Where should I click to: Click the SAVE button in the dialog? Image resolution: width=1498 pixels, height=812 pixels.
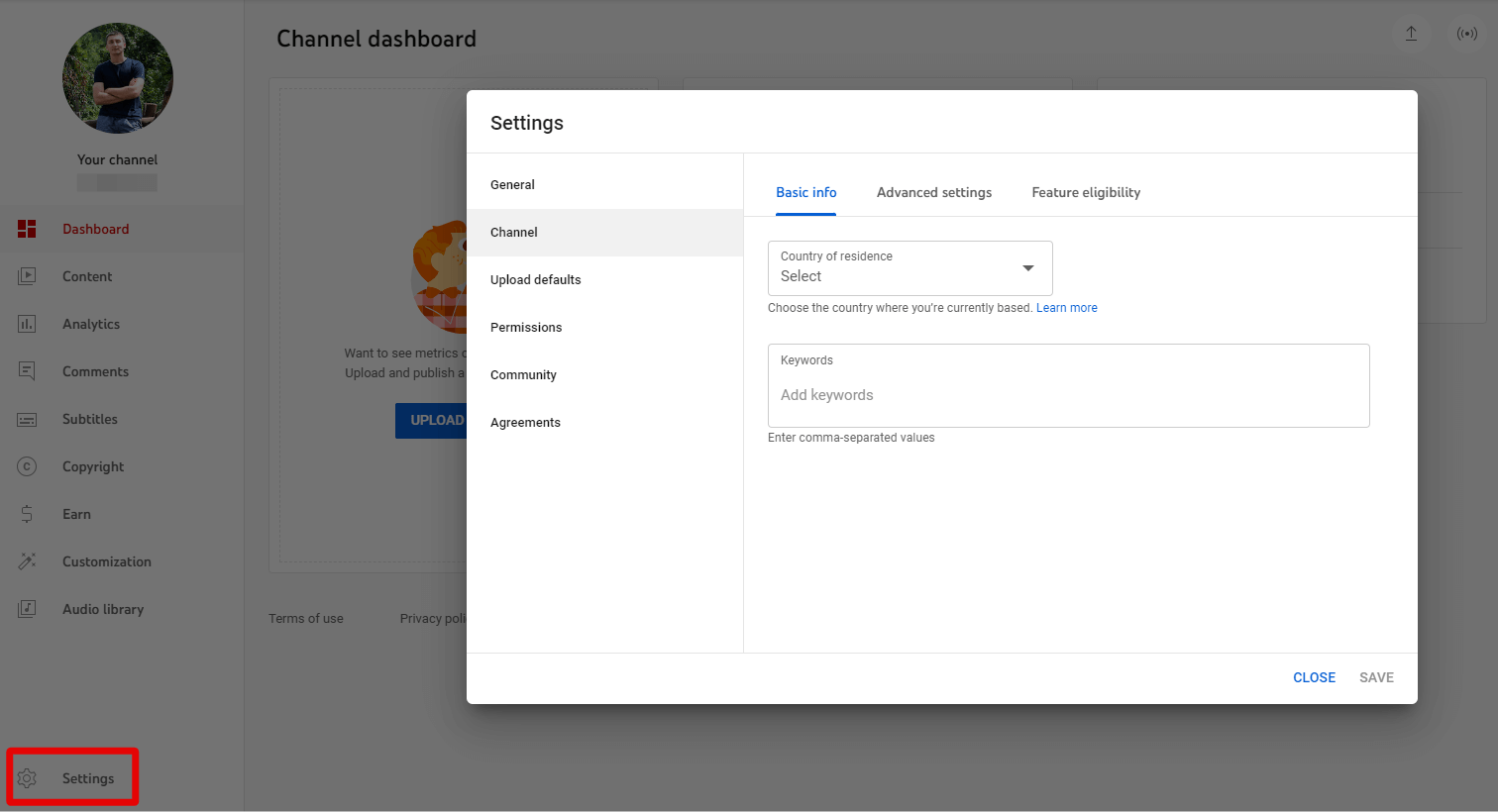(x=1376, y=677)
